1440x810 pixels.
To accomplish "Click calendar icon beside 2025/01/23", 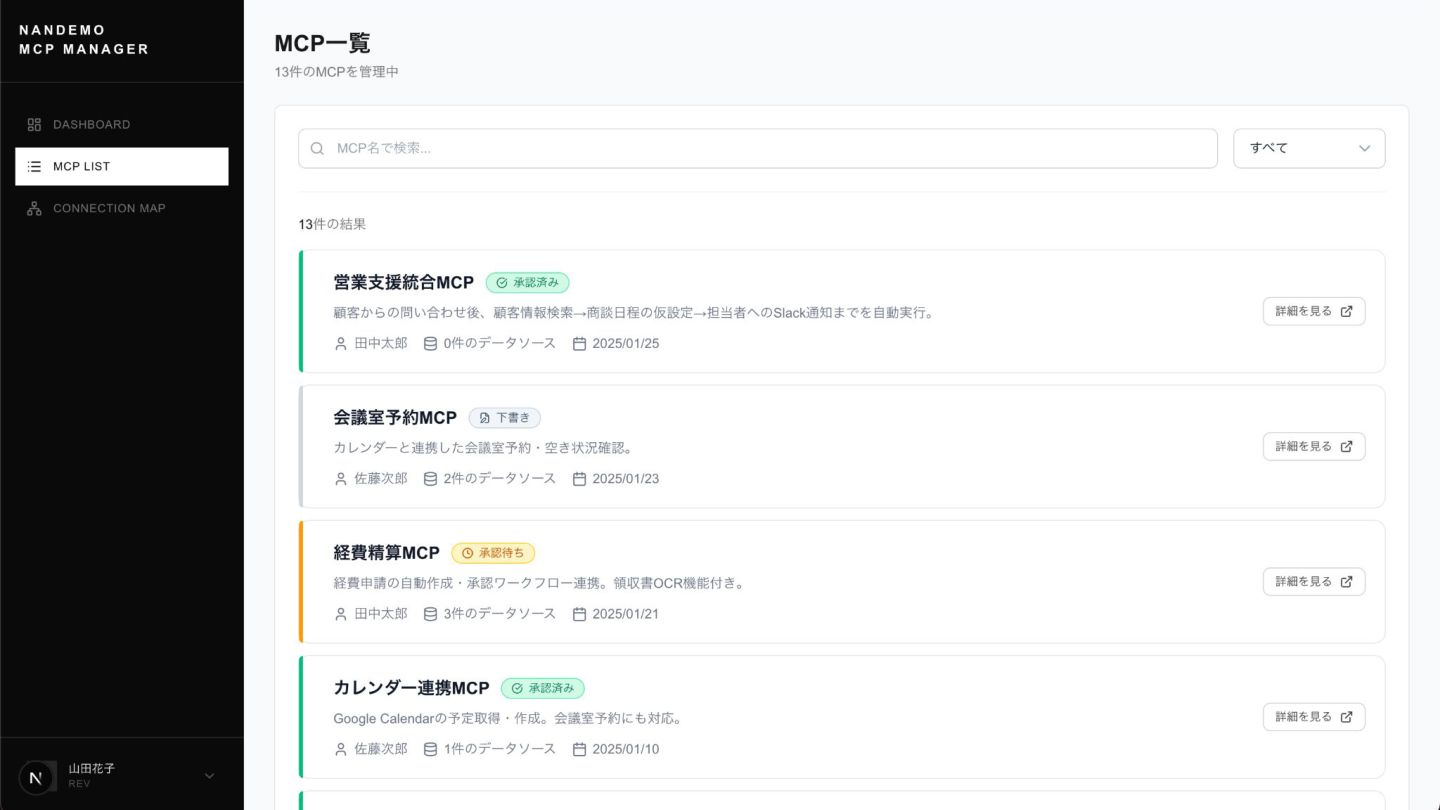I will (579, 478).
